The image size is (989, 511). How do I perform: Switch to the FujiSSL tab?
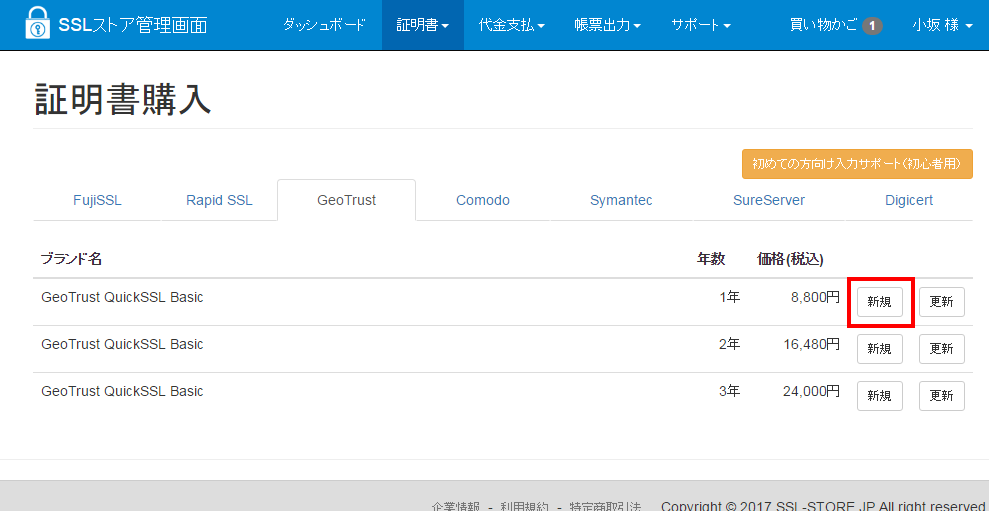click(x=97, y=201)
